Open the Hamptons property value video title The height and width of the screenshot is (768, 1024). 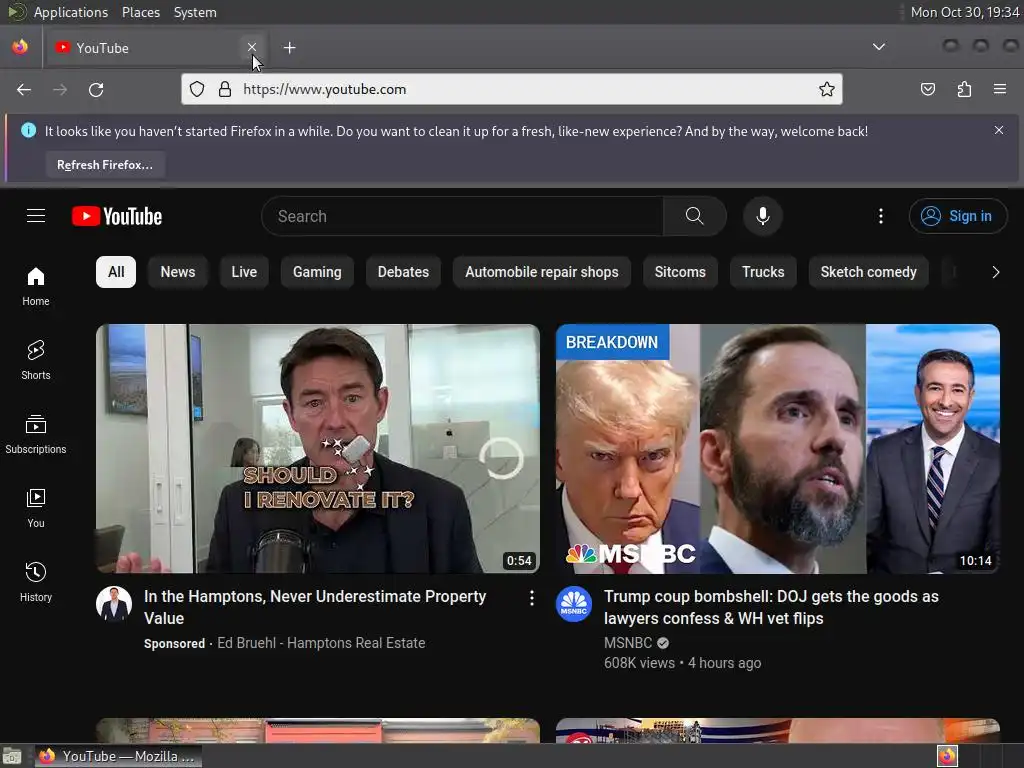click(315, 607)
